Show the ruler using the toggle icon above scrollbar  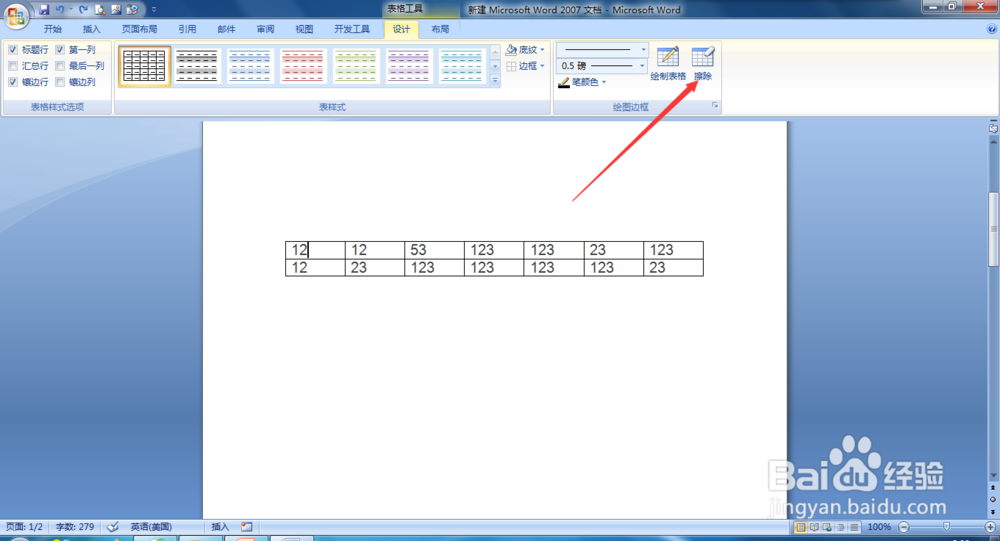point(993,128)
